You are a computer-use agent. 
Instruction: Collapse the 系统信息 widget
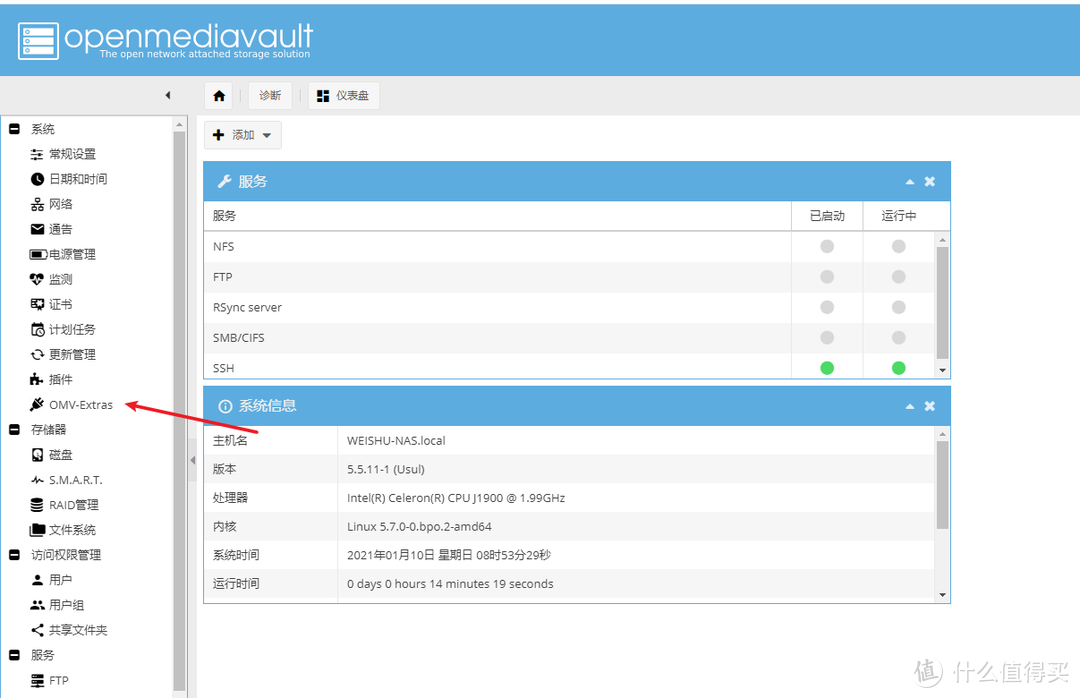910,406
